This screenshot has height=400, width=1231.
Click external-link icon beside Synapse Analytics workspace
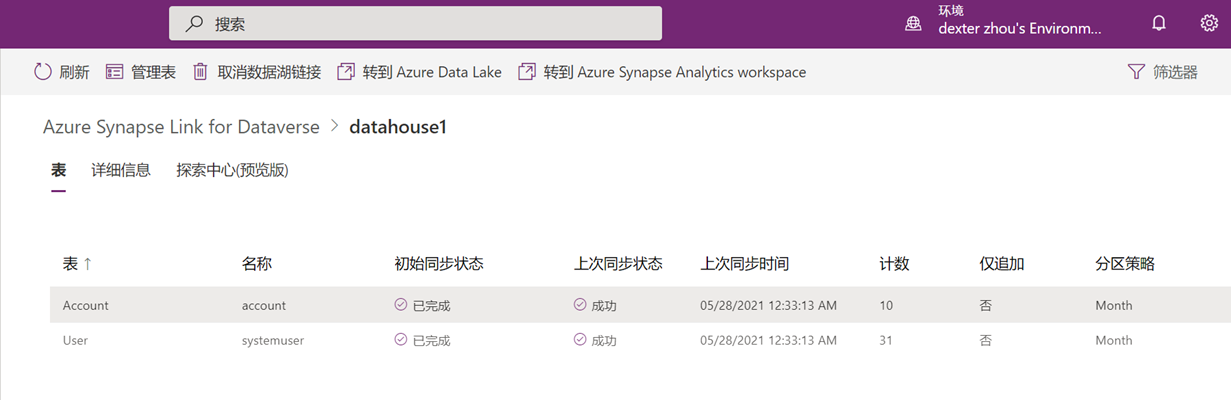(527, 72)
